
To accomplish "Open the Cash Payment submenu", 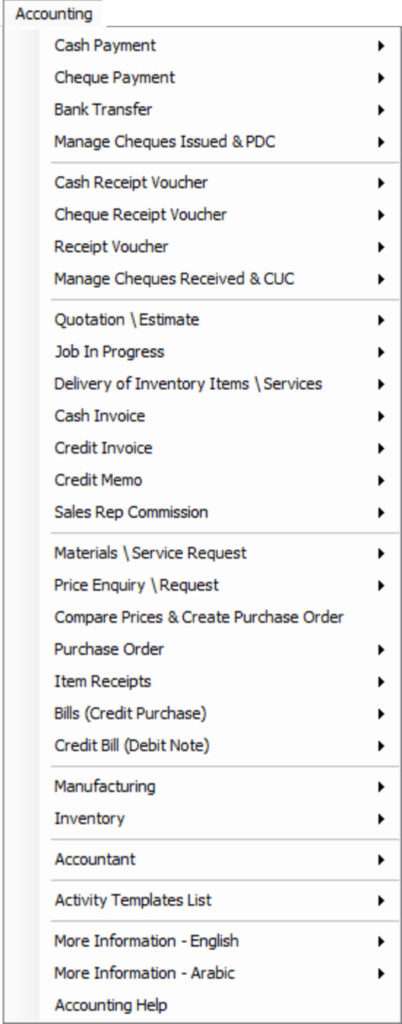I will pos(219,45).
